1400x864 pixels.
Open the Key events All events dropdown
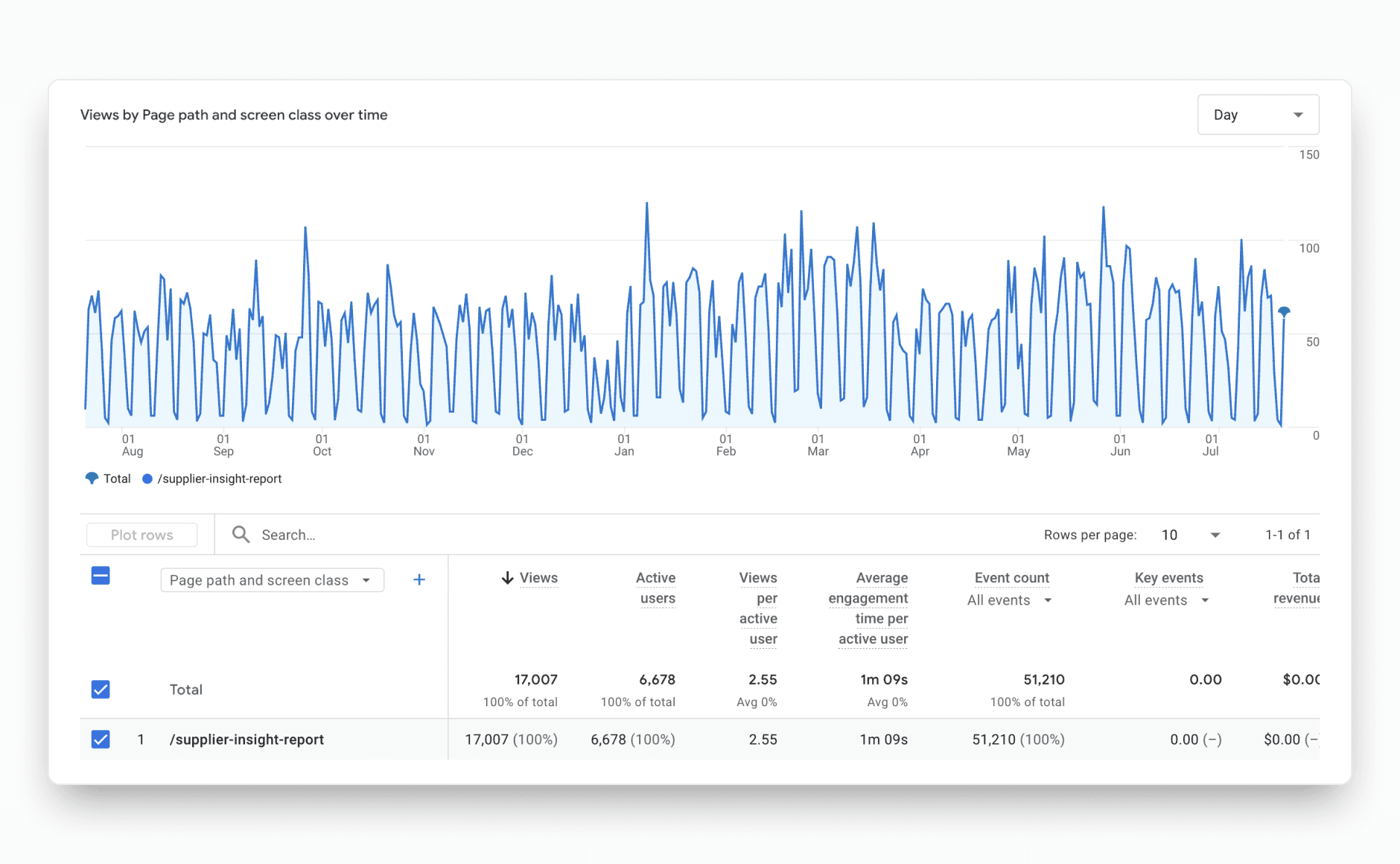[1166, 600]
